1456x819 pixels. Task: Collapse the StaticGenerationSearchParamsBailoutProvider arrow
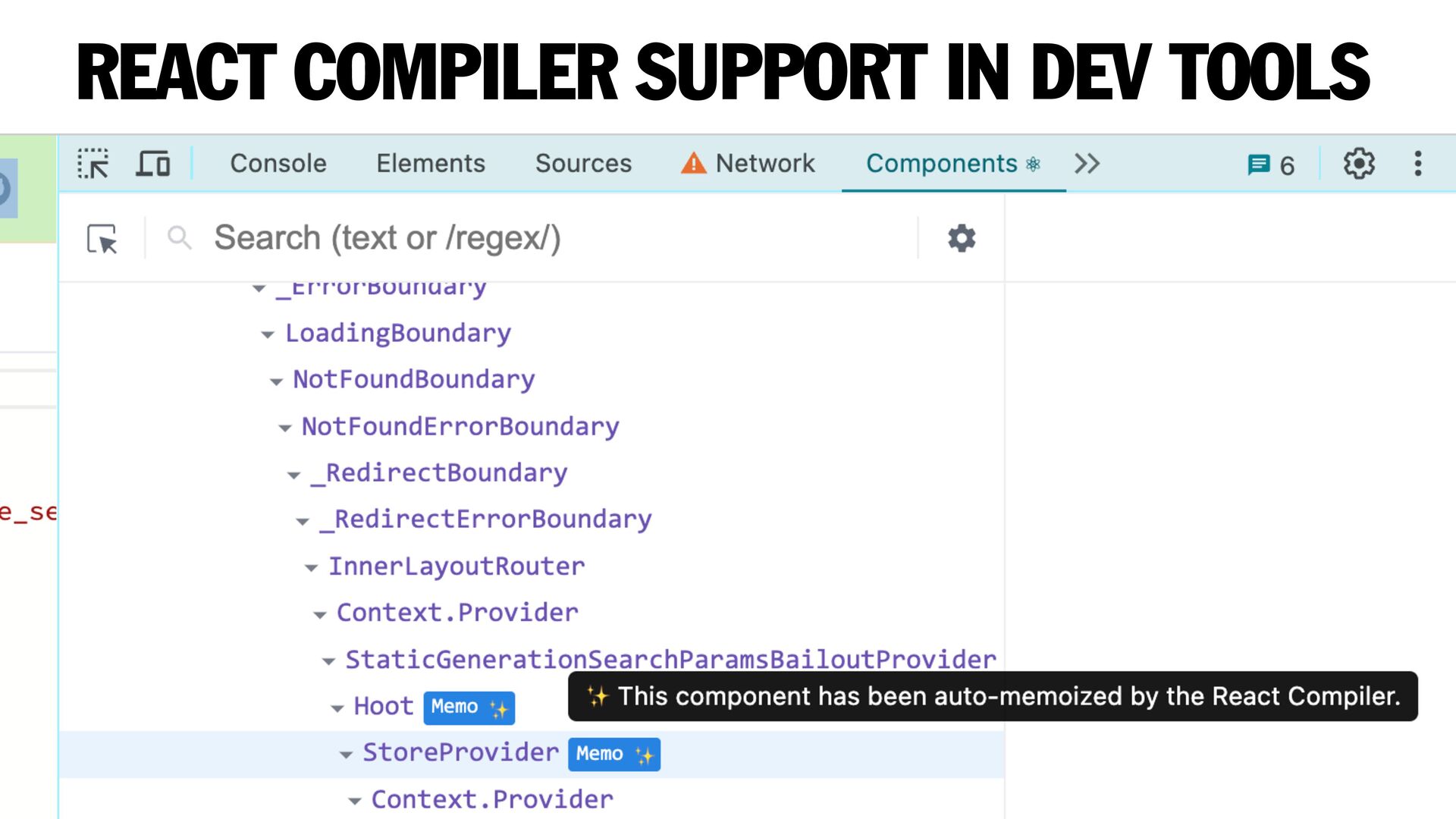328,661
